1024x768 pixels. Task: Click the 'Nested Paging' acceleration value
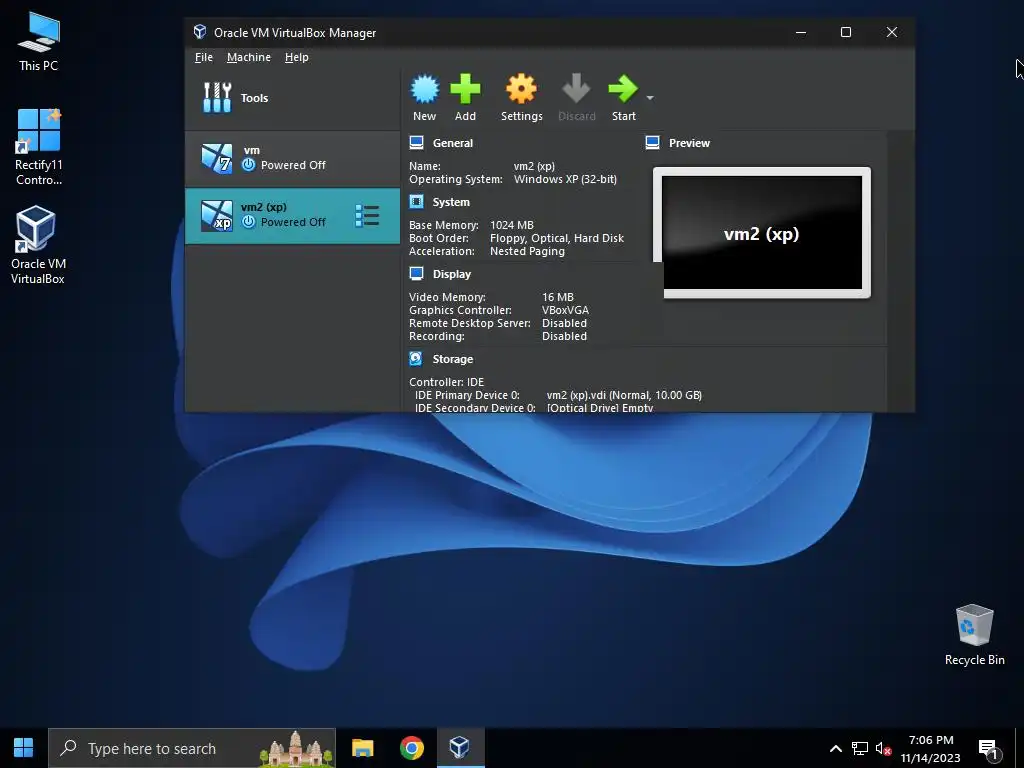pos(527,251)
